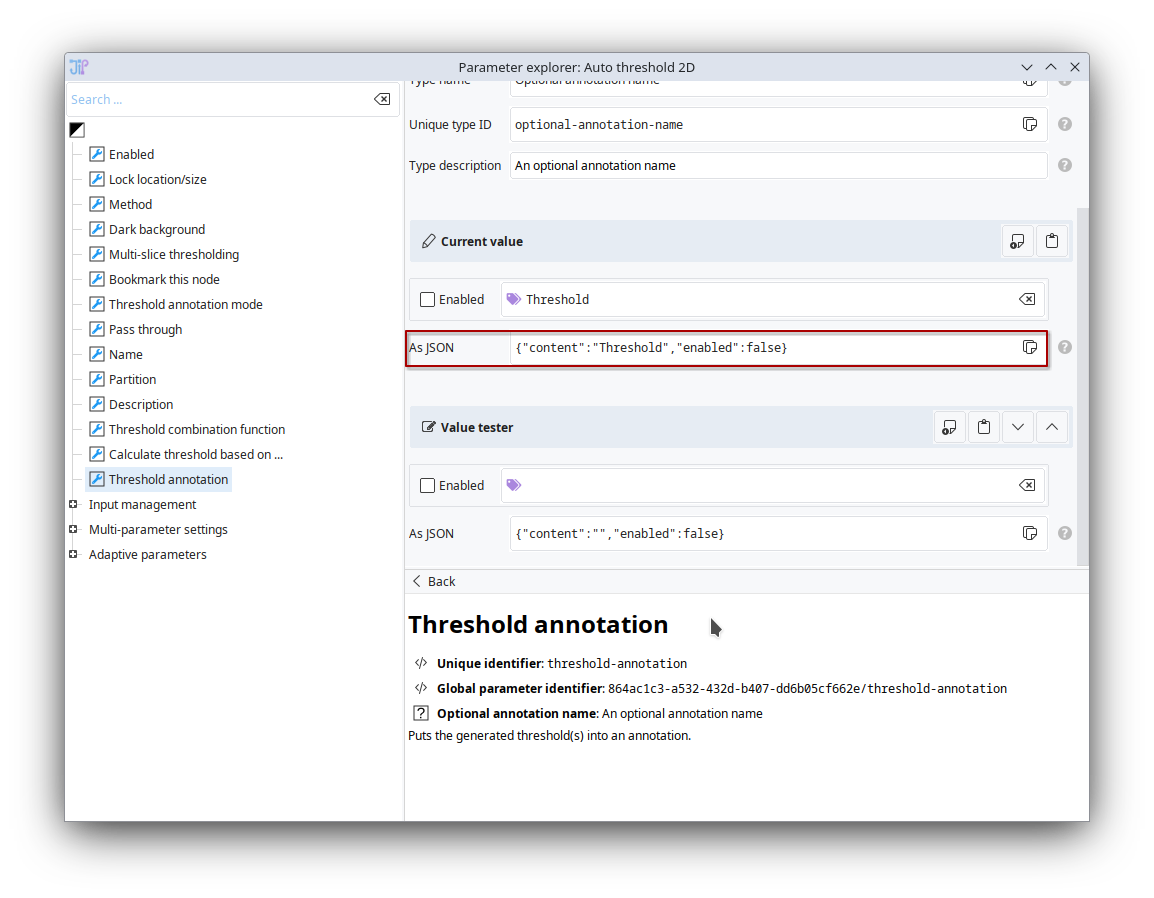This screenshot has width=1154, height=898.
Task: Copy the Value tester JSON string
Action: pyautogui.click(x=1030, y=534)
